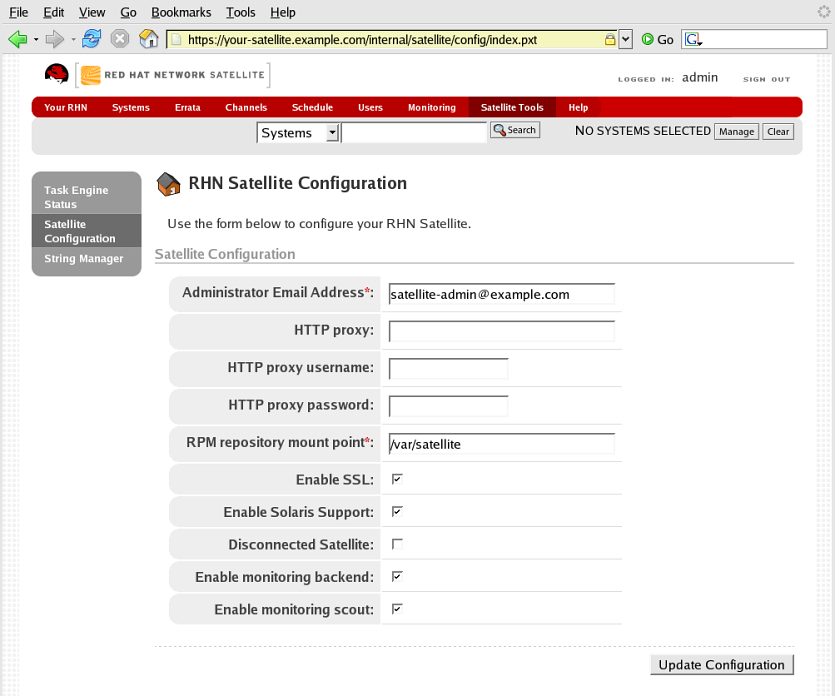Toggle the Enable monitoring backend checkbox
The width and height of the screenshot is (835, 696).
coord(397,577)
